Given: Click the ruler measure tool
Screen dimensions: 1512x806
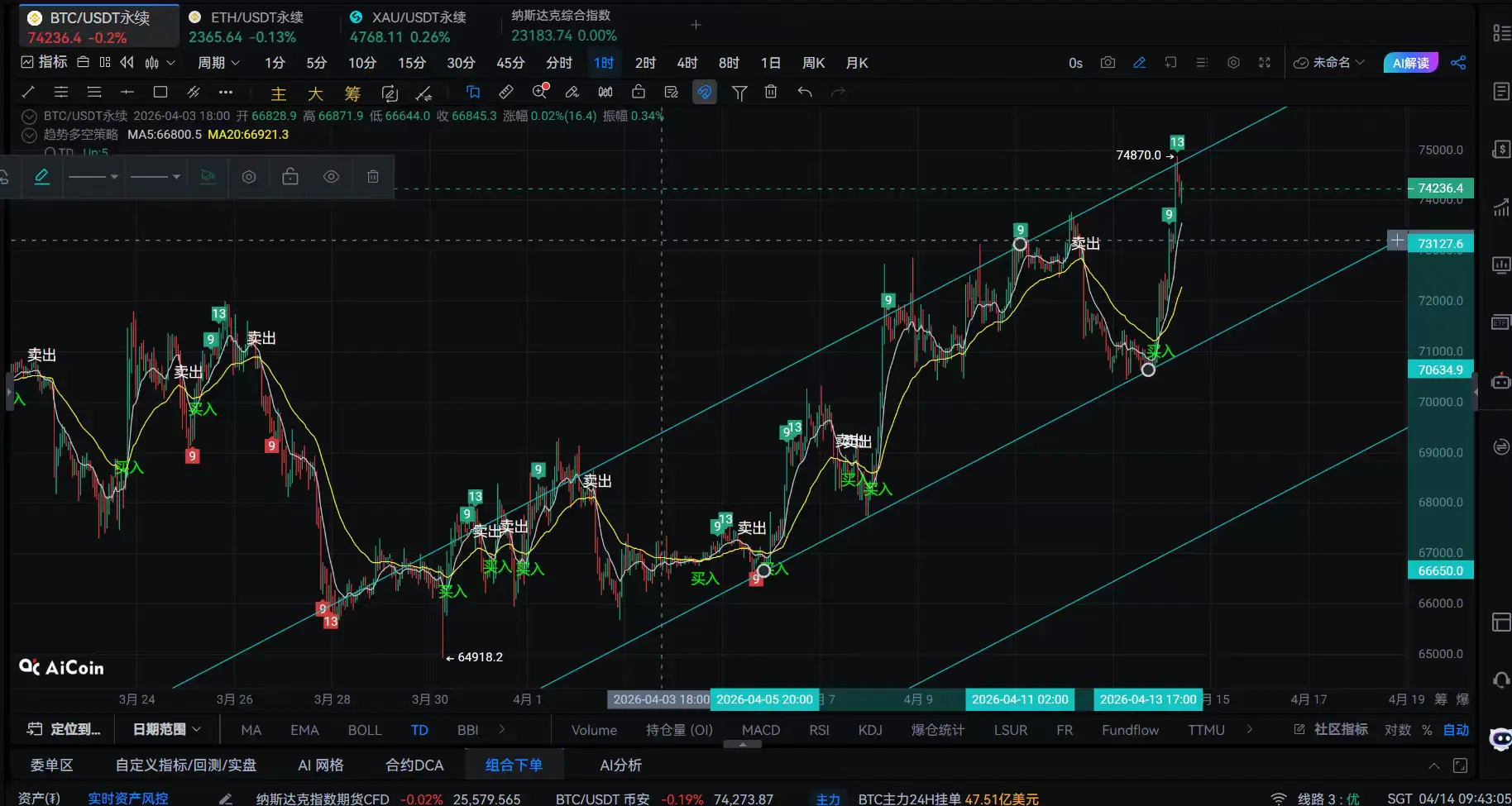Looking at the screenshot, I should (506, 93).
